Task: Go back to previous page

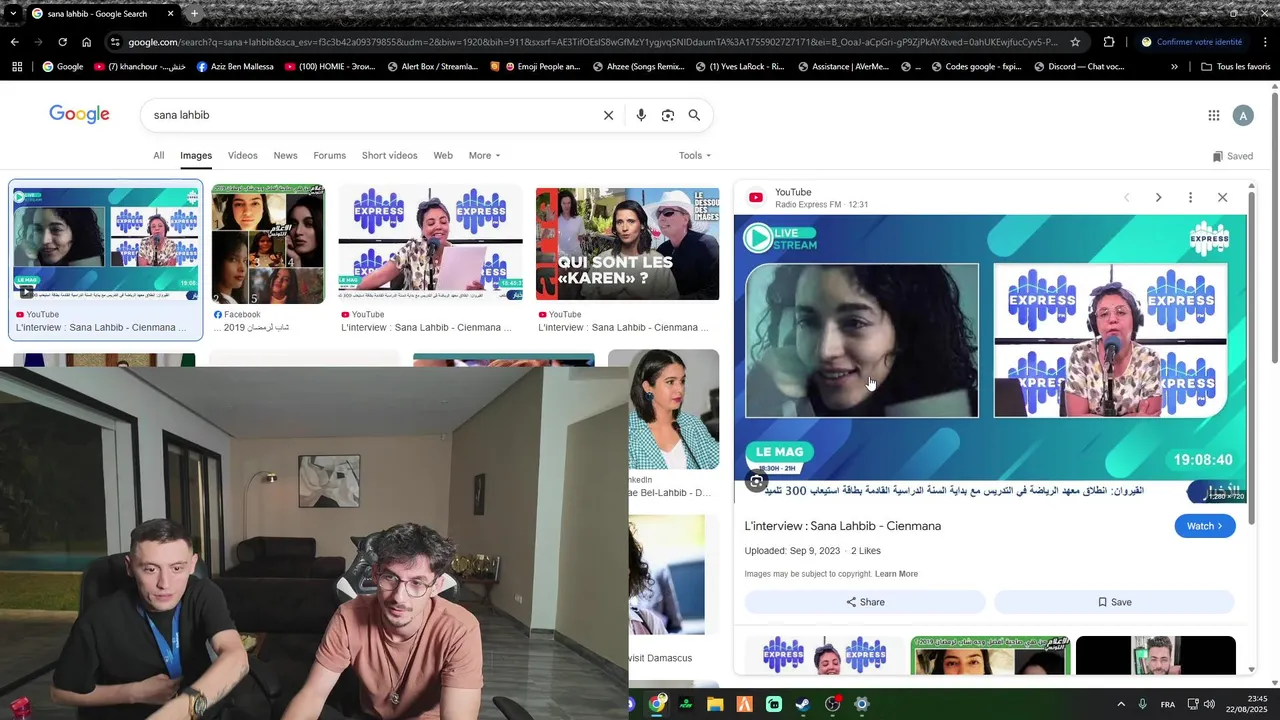Action: pos(14,42)
